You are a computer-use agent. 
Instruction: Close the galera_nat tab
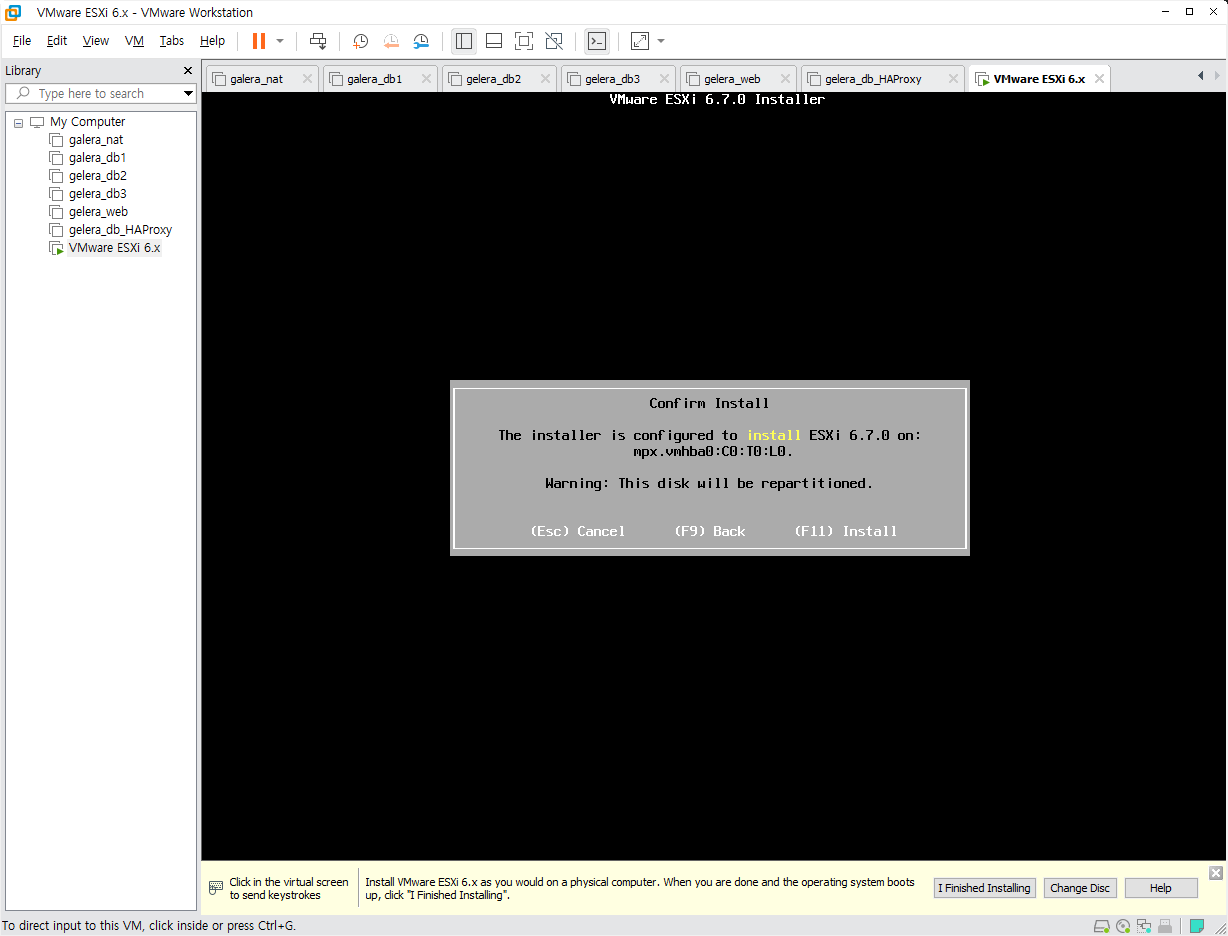307,79
